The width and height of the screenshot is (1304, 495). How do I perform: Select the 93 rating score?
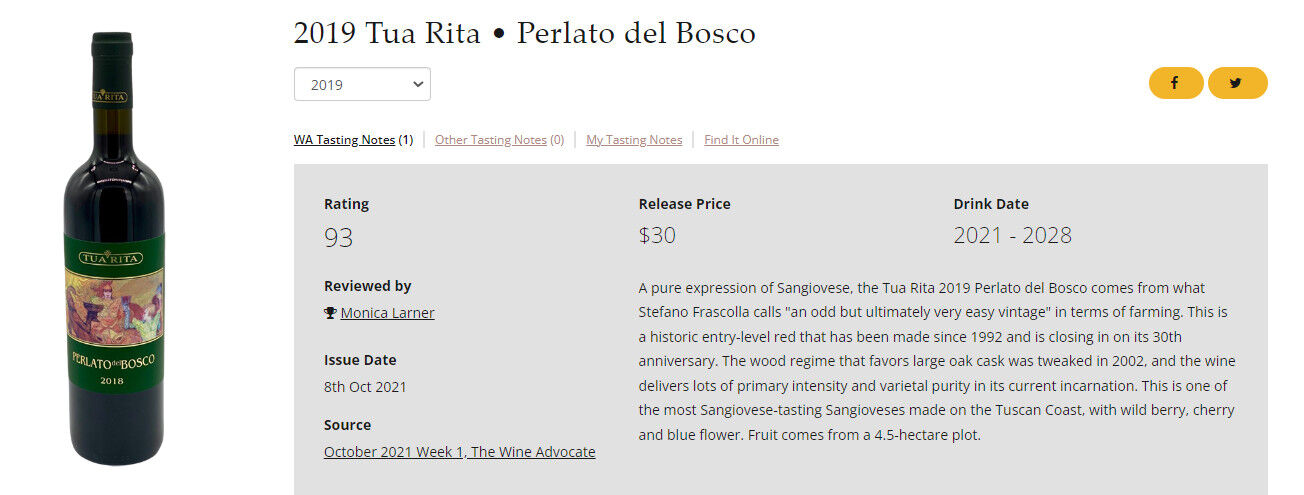(x=339, y=238)
